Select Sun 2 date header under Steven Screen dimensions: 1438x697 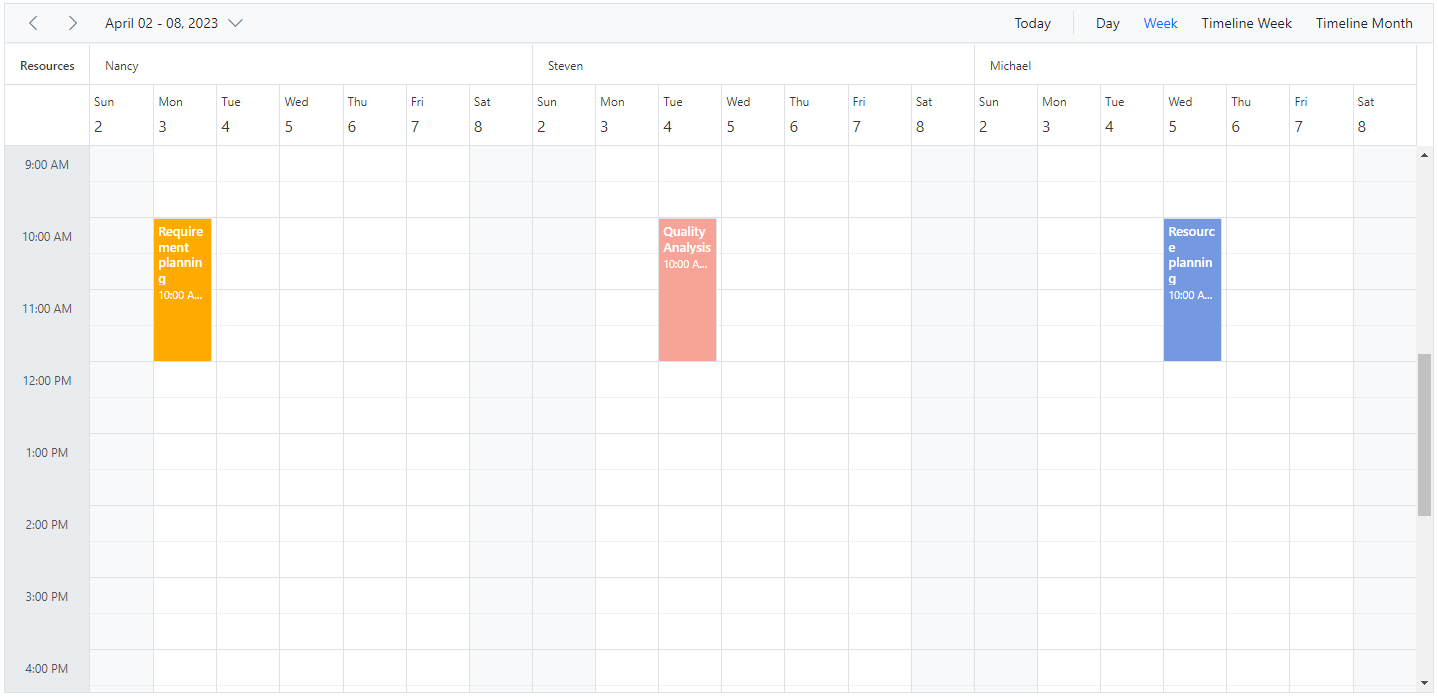[x=564, y=115]
